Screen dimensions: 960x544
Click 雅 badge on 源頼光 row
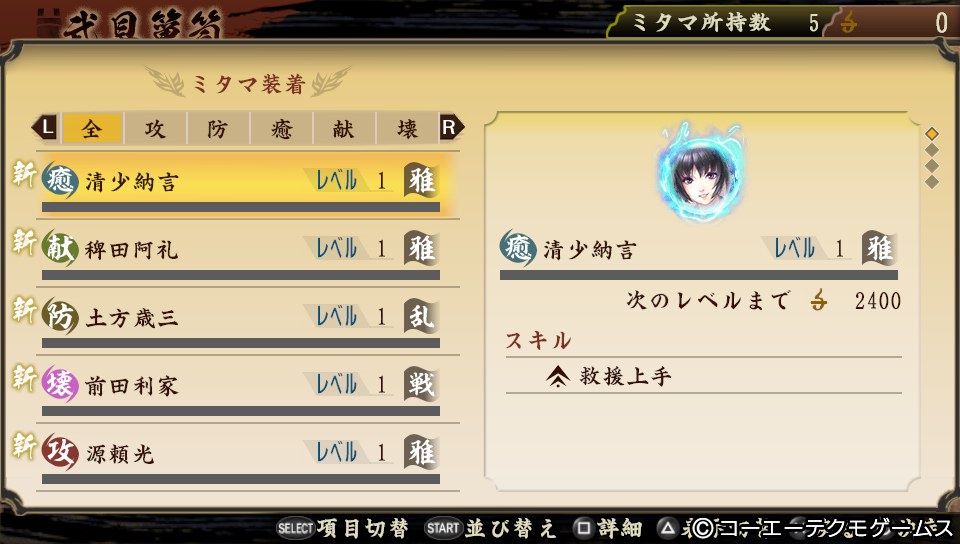421,452
